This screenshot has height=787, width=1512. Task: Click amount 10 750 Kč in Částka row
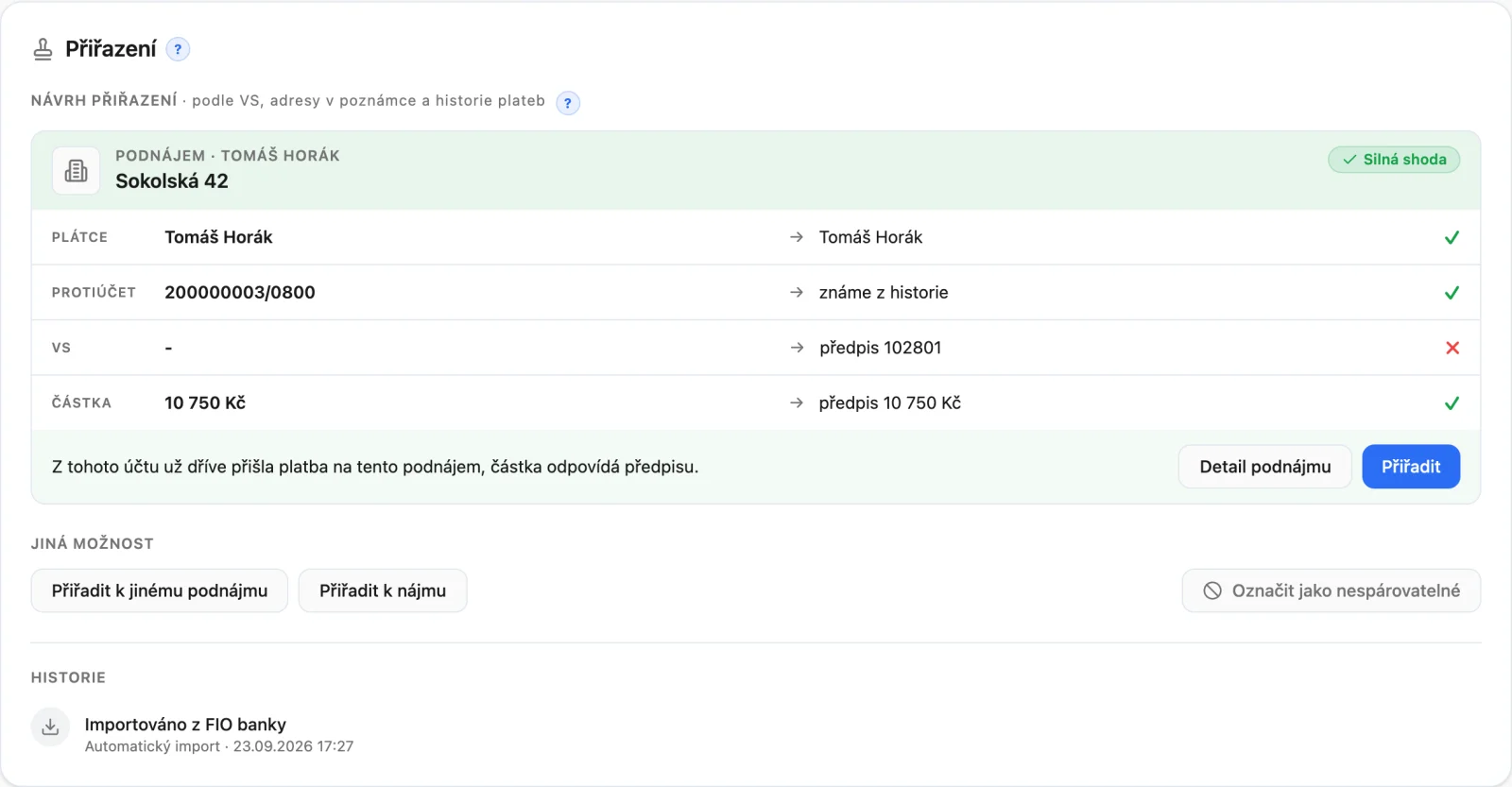point(205,403)
